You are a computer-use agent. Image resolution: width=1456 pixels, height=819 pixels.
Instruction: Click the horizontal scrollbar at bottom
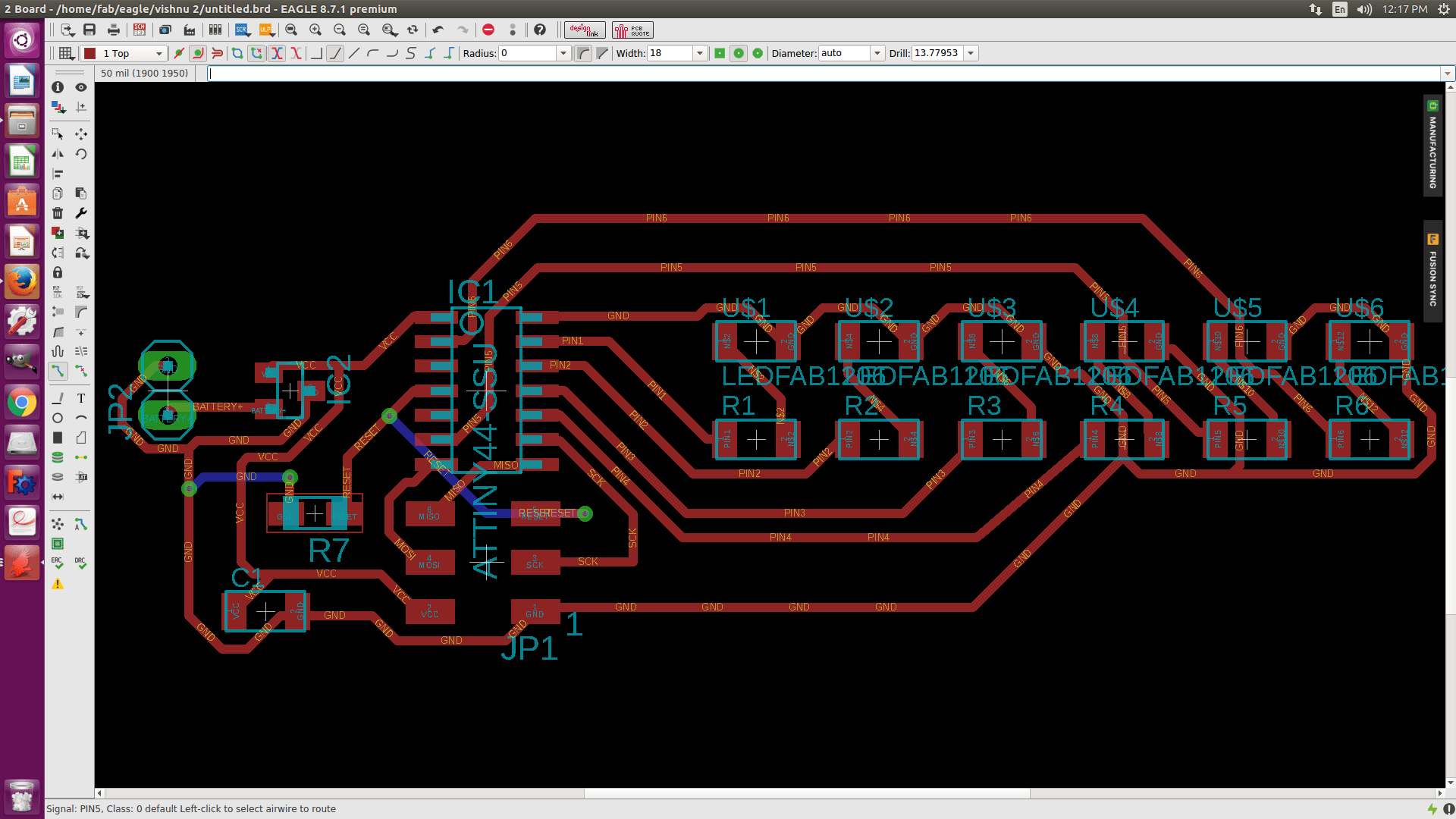click(x=807, y=794)
